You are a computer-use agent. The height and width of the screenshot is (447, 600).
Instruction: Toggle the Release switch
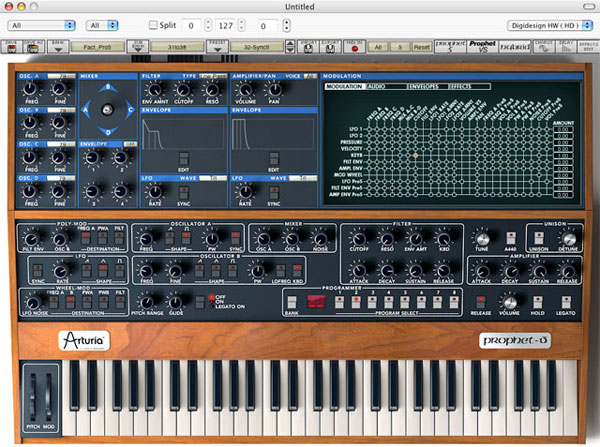pyautogui.click(x=481, y=302)
